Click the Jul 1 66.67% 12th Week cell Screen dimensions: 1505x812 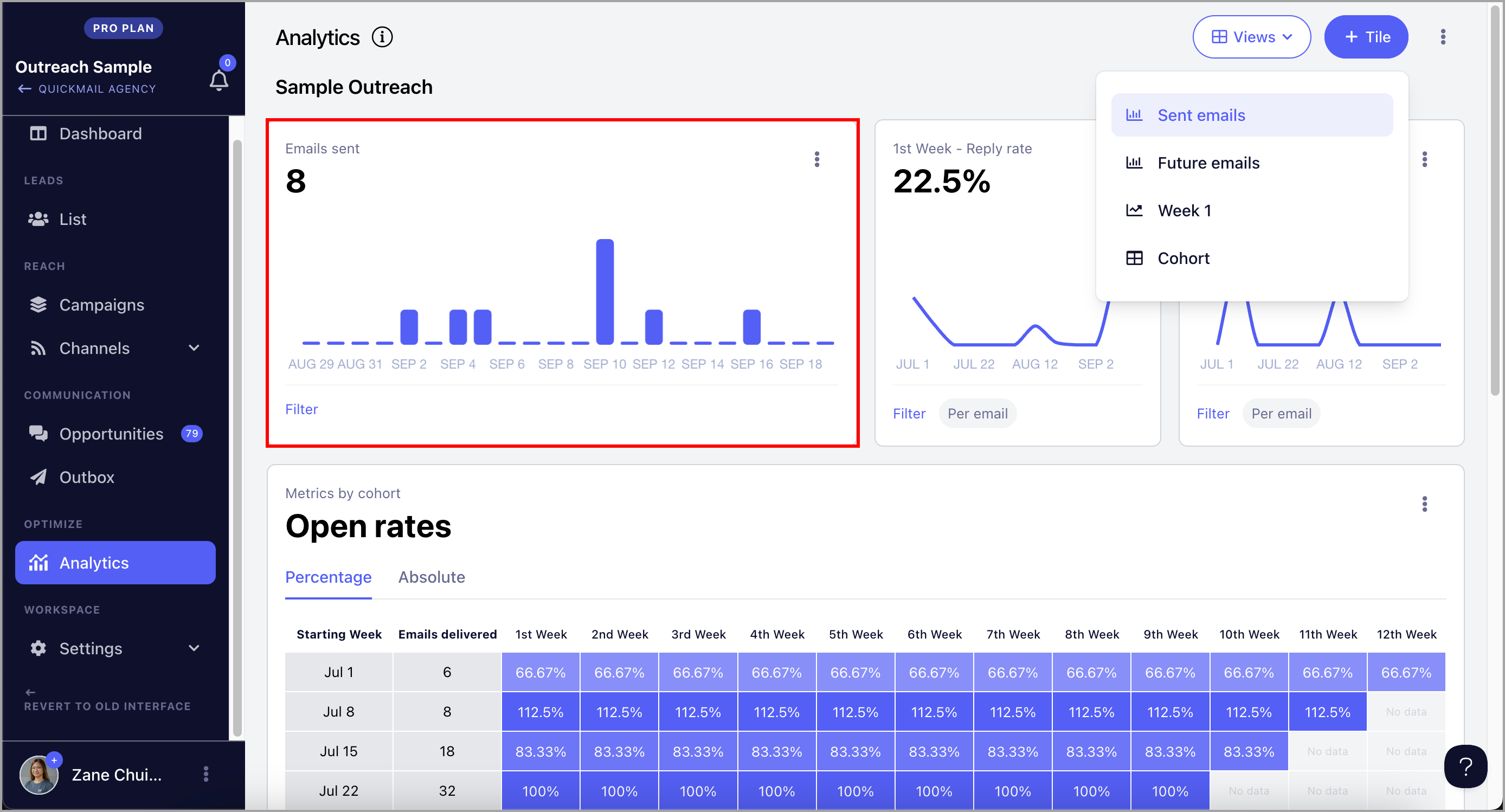click(1406, 672)
